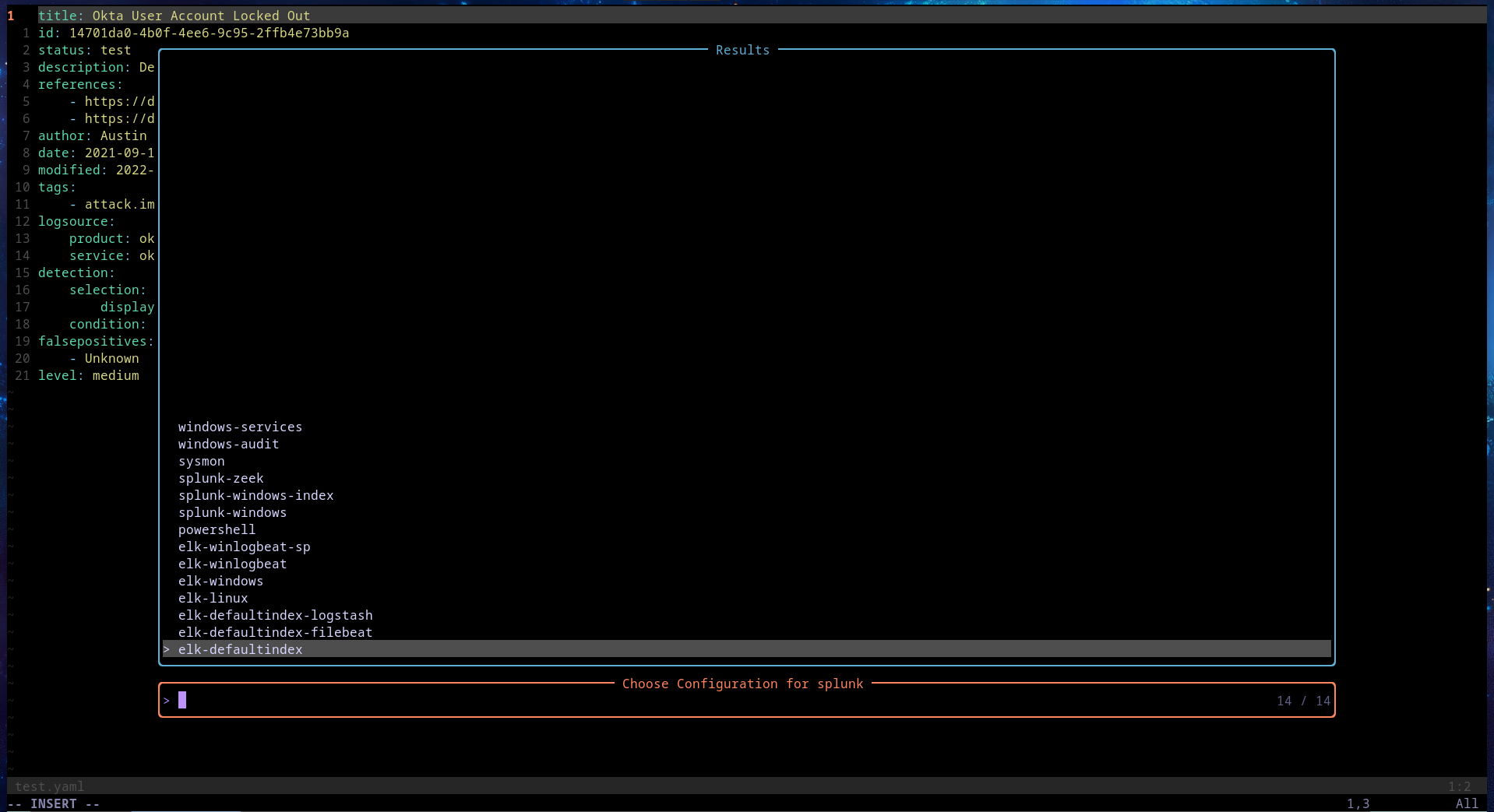Screen dimensions: 1494x812
Task: Select the sysmon configuration option
Action: [x=202, y=461]
